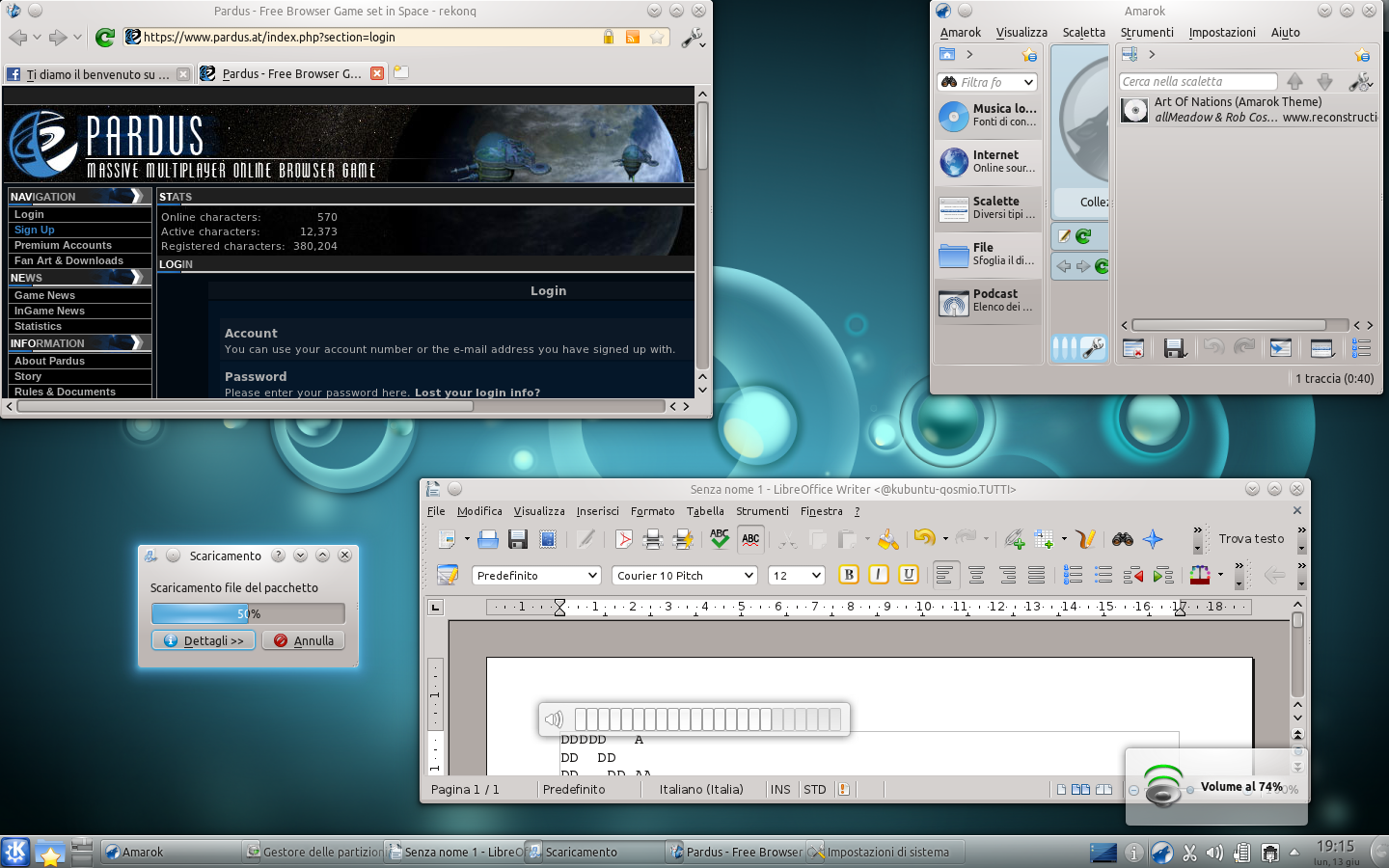Click Amarok track queue list icon
The width and height of the screenshot is (1389, 868).
pyautogui.click(x=1361, y=348)
